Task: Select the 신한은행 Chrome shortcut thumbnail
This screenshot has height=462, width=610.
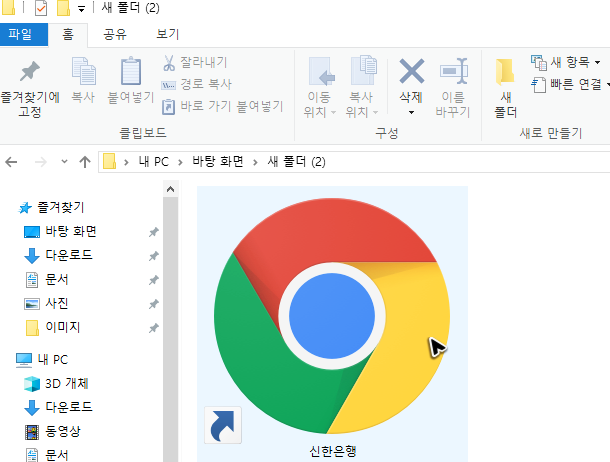Action: [332, 316]
